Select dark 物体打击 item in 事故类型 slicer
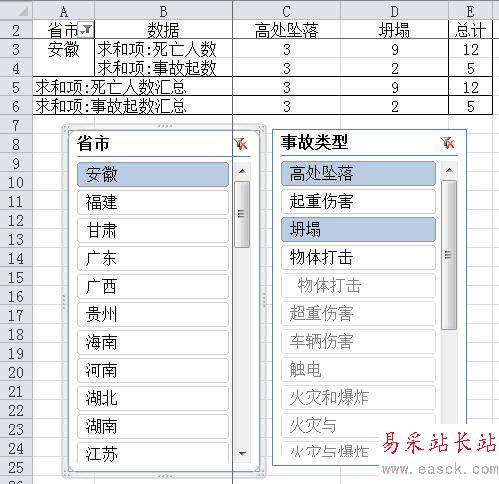 (358, 257)
